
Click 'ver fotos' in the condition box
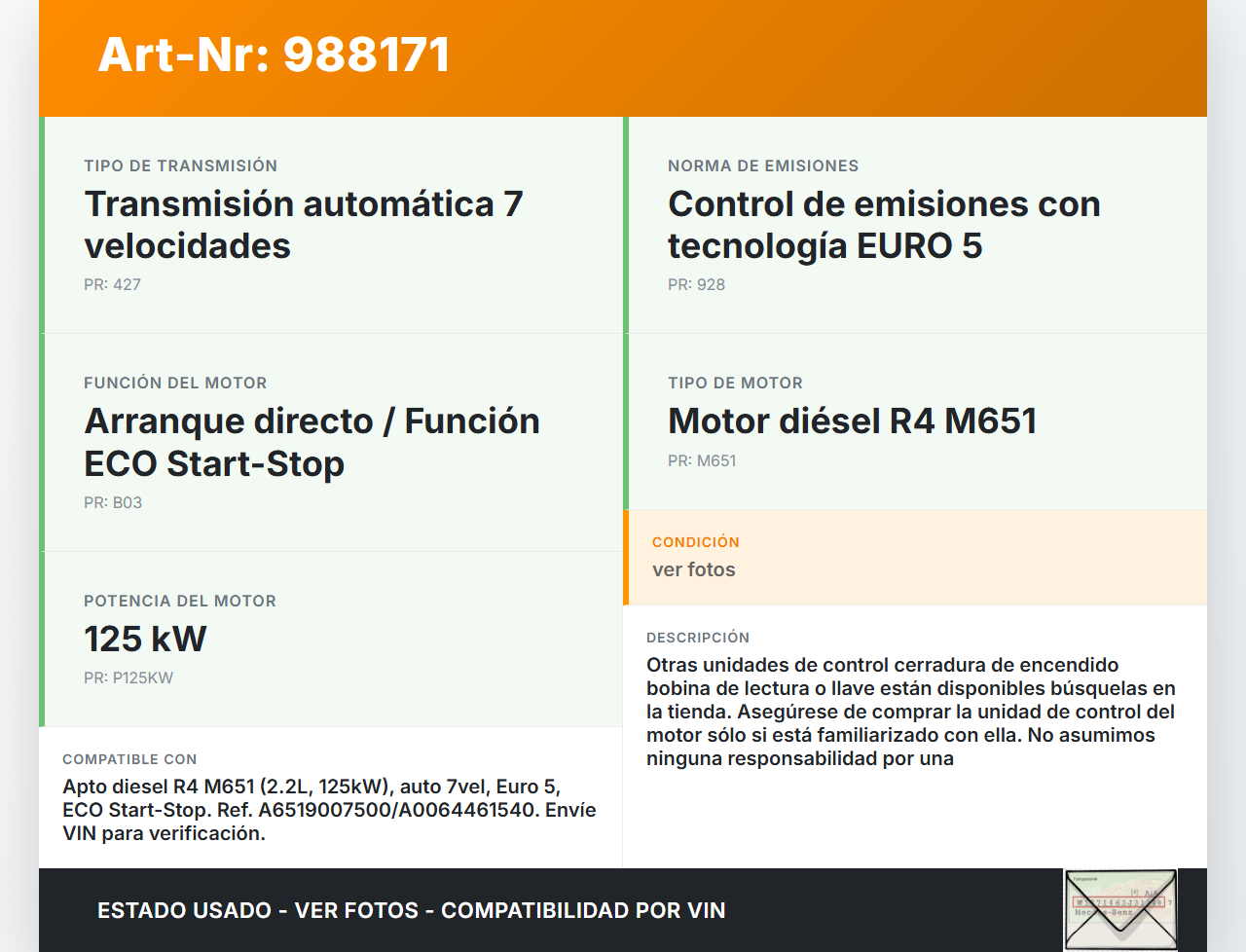[x=694, y=569]
